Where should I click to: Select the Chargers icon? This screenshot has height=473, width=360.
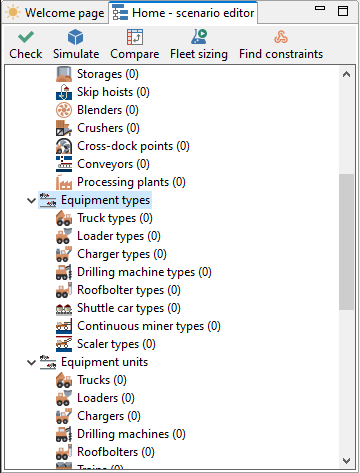click(64, 416)
